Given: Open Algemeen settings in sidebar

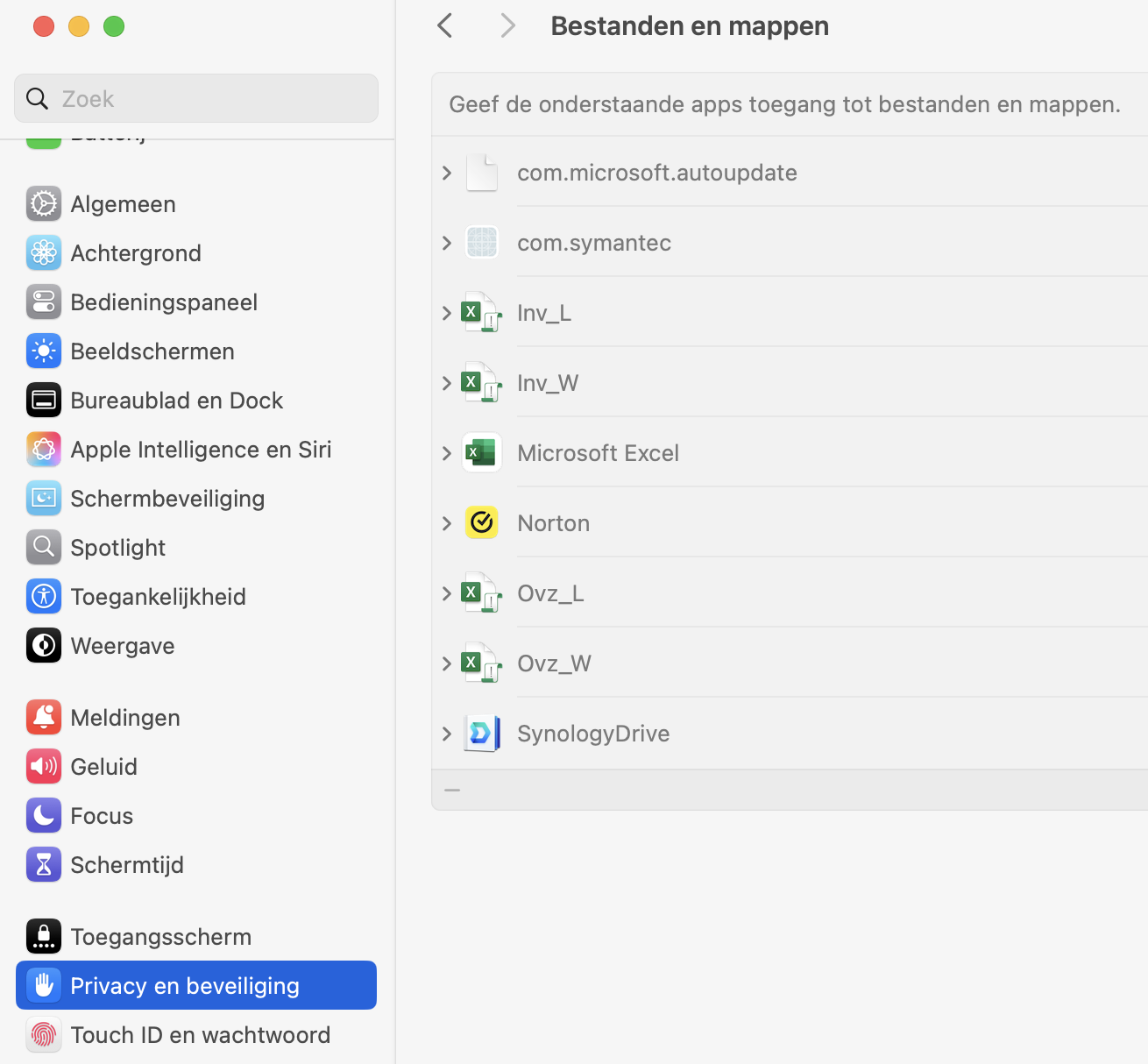Looking at the screenshot, I should pos(124,204).
